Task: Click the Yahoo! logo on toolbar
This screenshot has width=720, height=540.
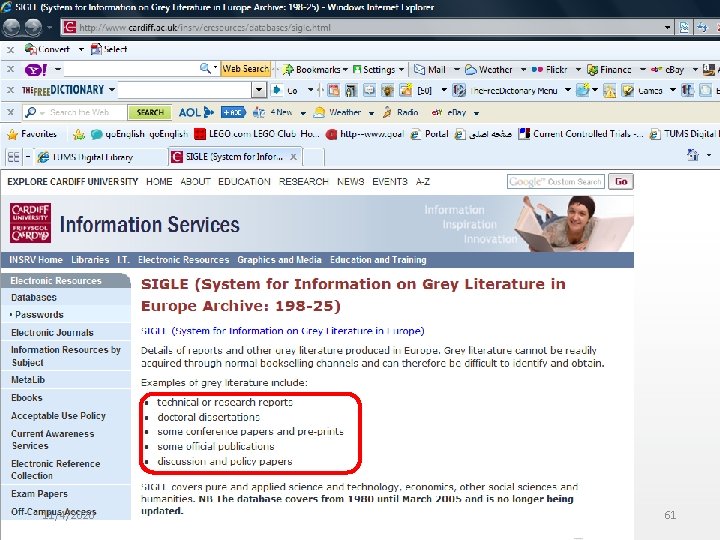Action: click(36, 69)
